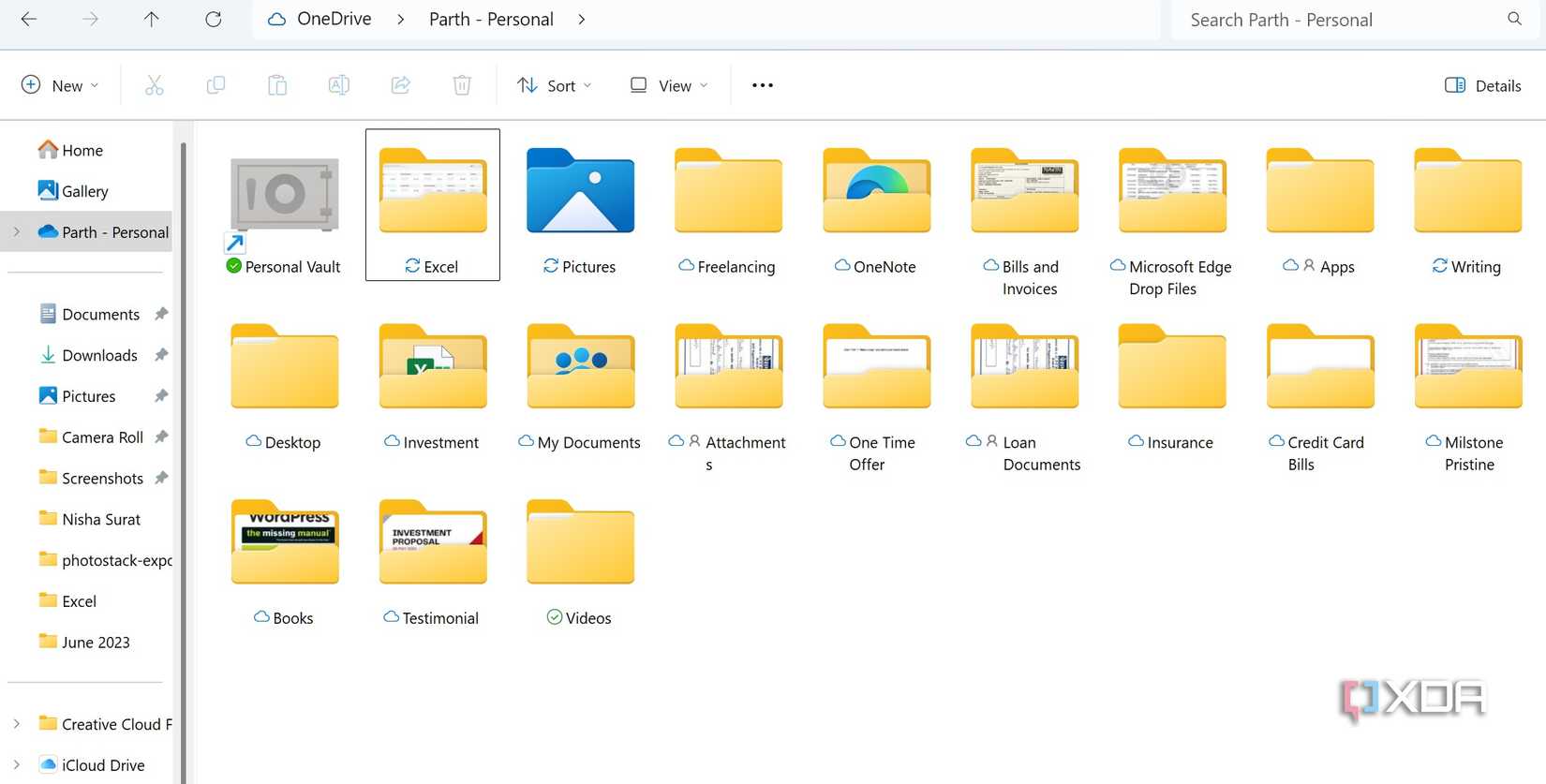Screen dimensions: 1546x784
Task: Expand the Creative Cloud Files tree node
Action: (17, 724)
